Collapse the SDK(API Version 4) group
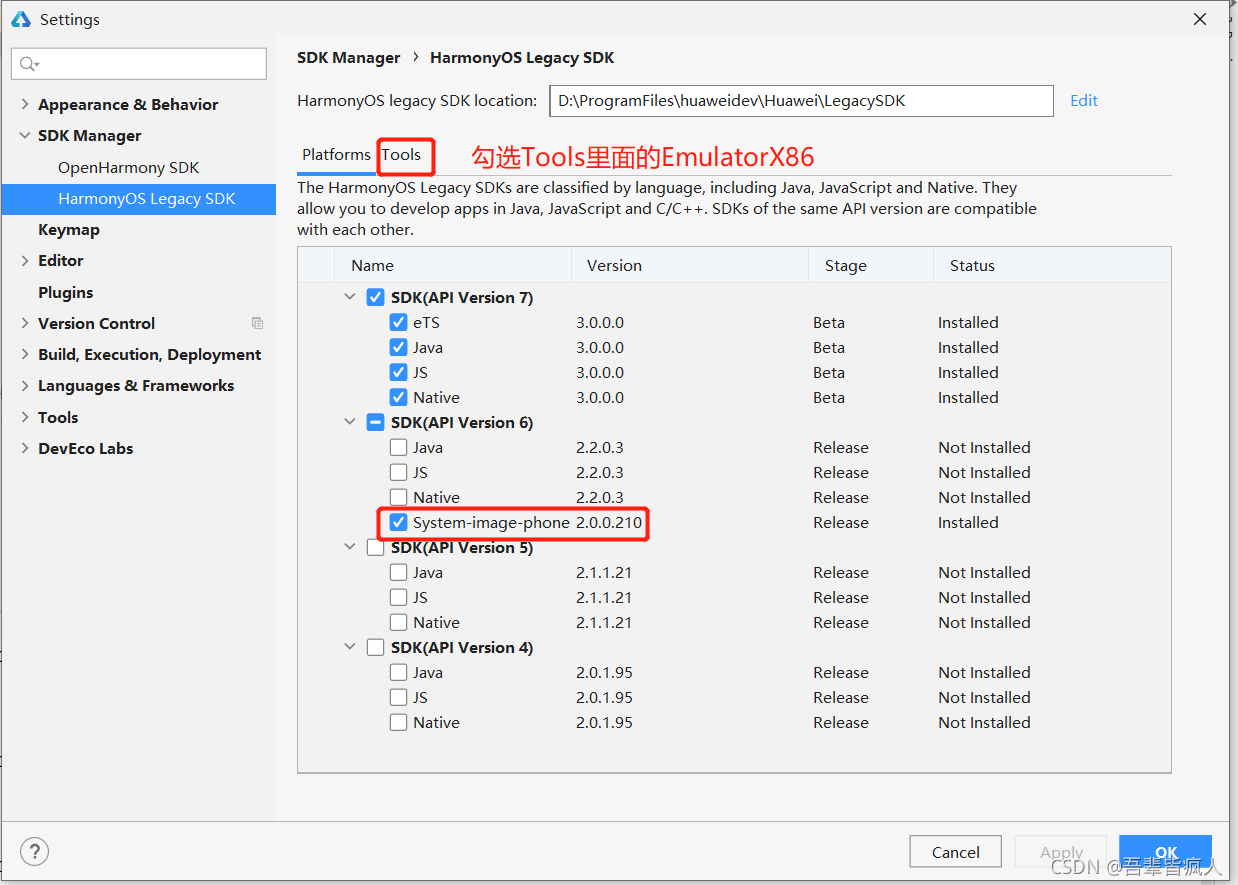Image resolution: width=1238 pixels, height=885 pixels. pyautogui.click(x=350, y=647)
